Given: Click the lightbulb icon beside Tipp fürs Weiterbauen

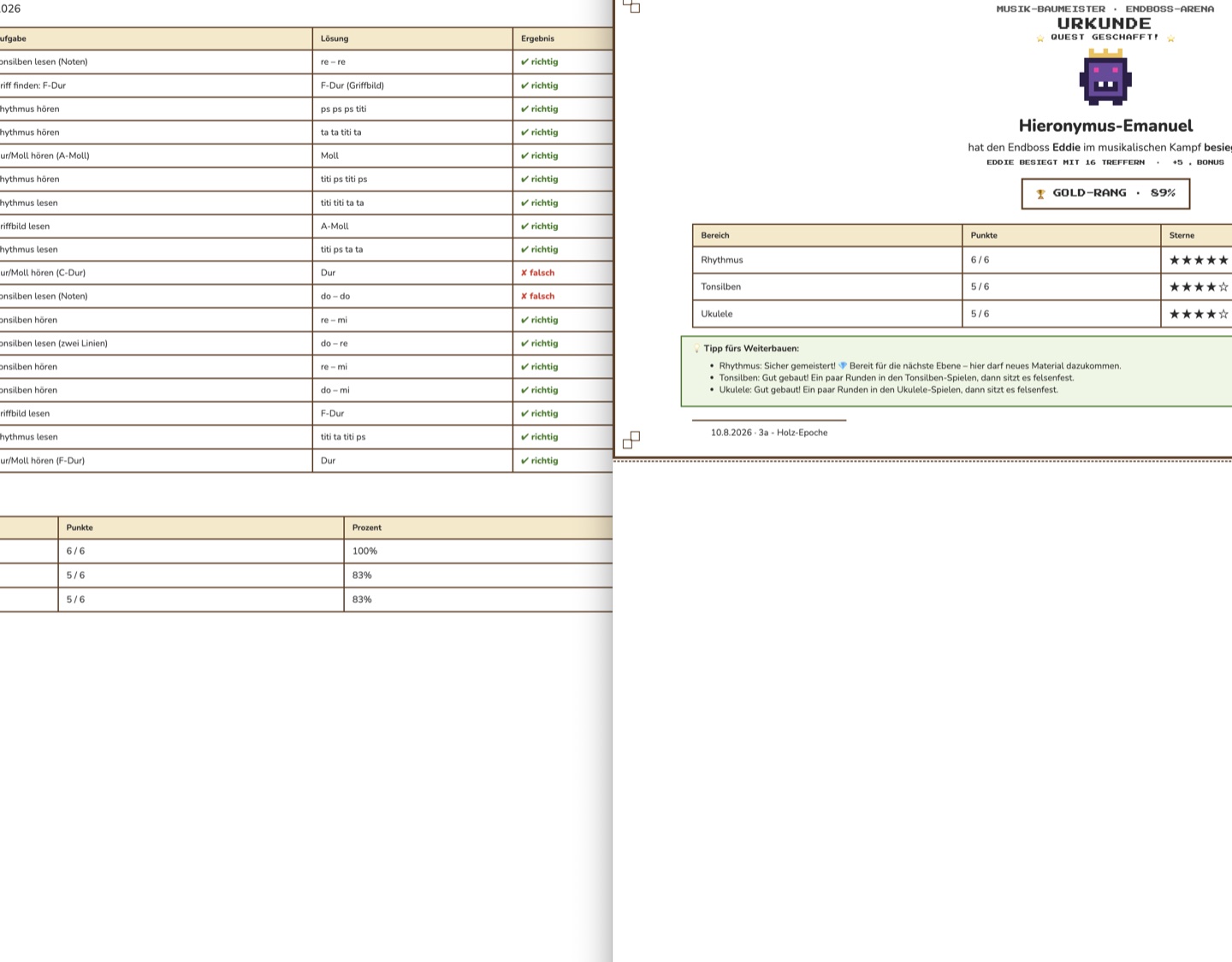Looking at the screenshot, I should point(696,349).
